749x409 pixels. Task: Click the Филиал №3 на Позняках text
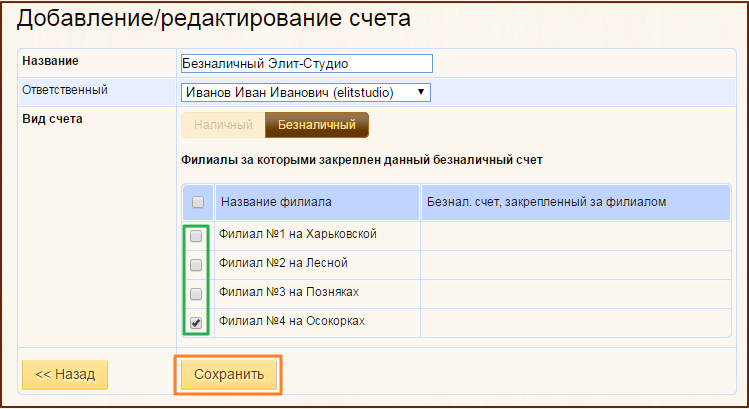[289, 292]
